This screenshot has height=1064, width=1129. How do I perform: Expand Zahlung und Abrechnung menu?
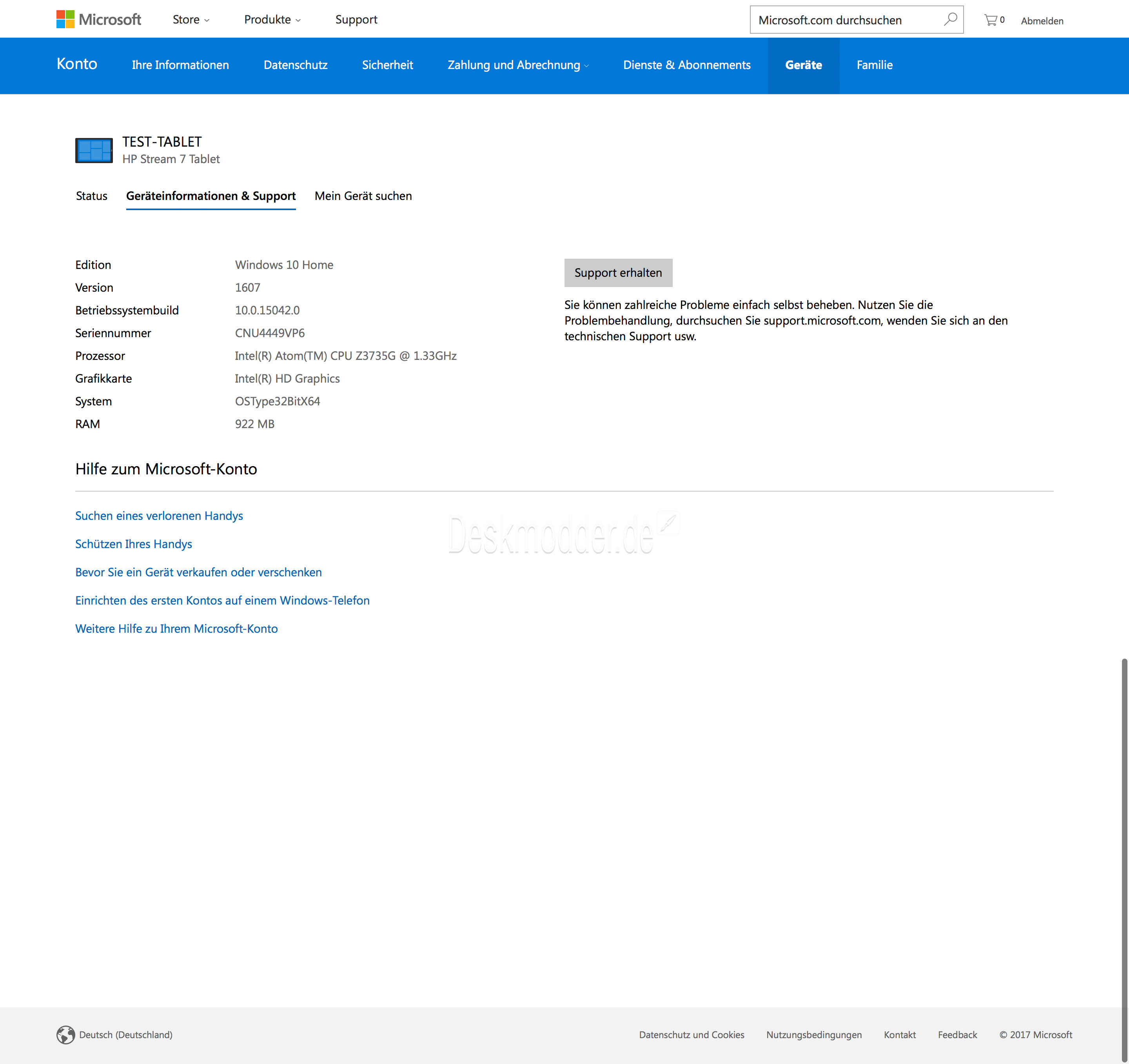tap(518, 65)
